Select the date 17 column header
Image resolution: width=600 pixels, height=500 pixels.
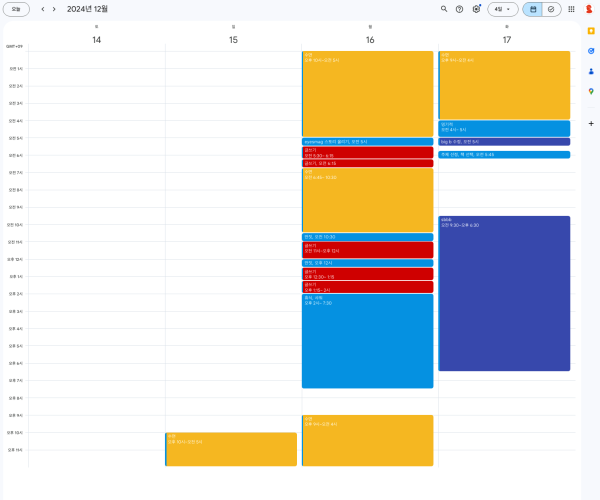tap(507, 40)
